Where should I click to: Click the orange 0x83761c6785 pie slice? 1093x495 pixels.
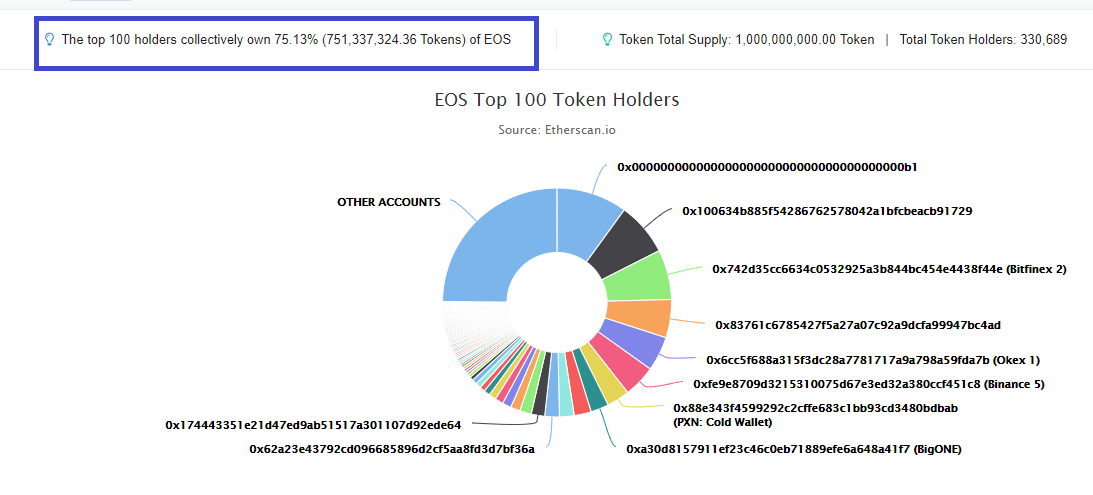(640, 317)
